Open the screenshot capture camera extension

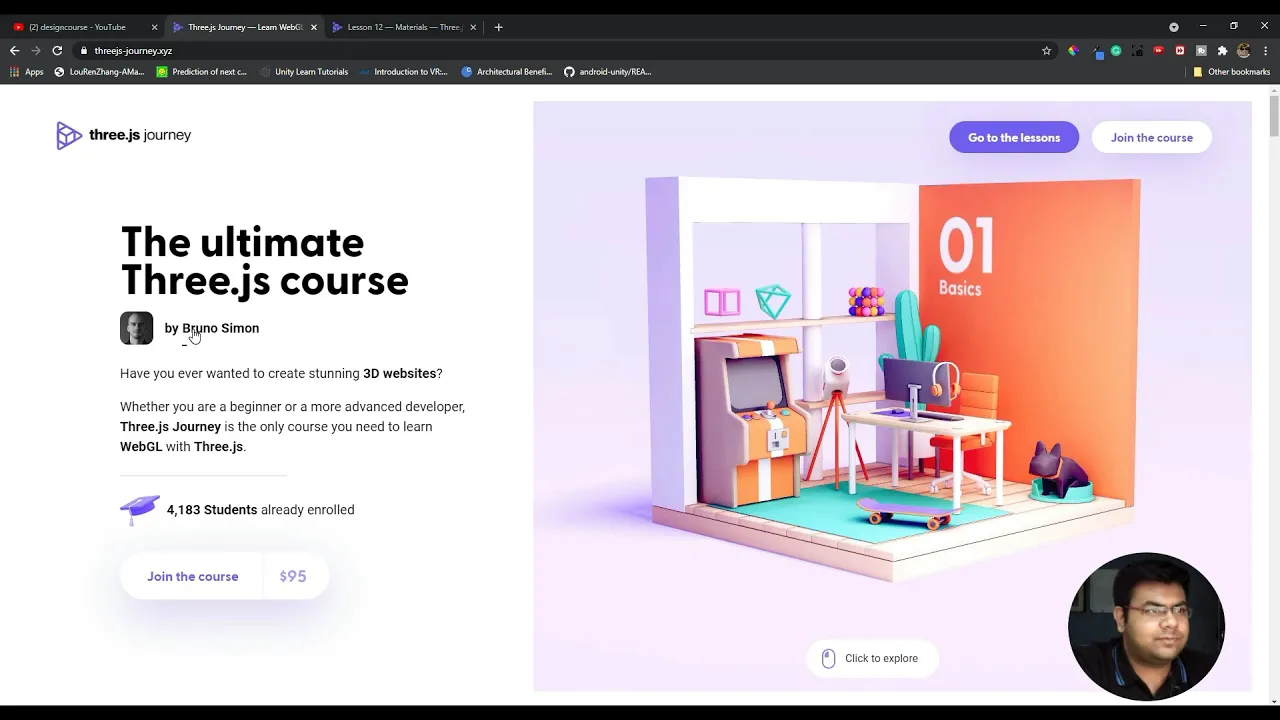[1137, 51]
